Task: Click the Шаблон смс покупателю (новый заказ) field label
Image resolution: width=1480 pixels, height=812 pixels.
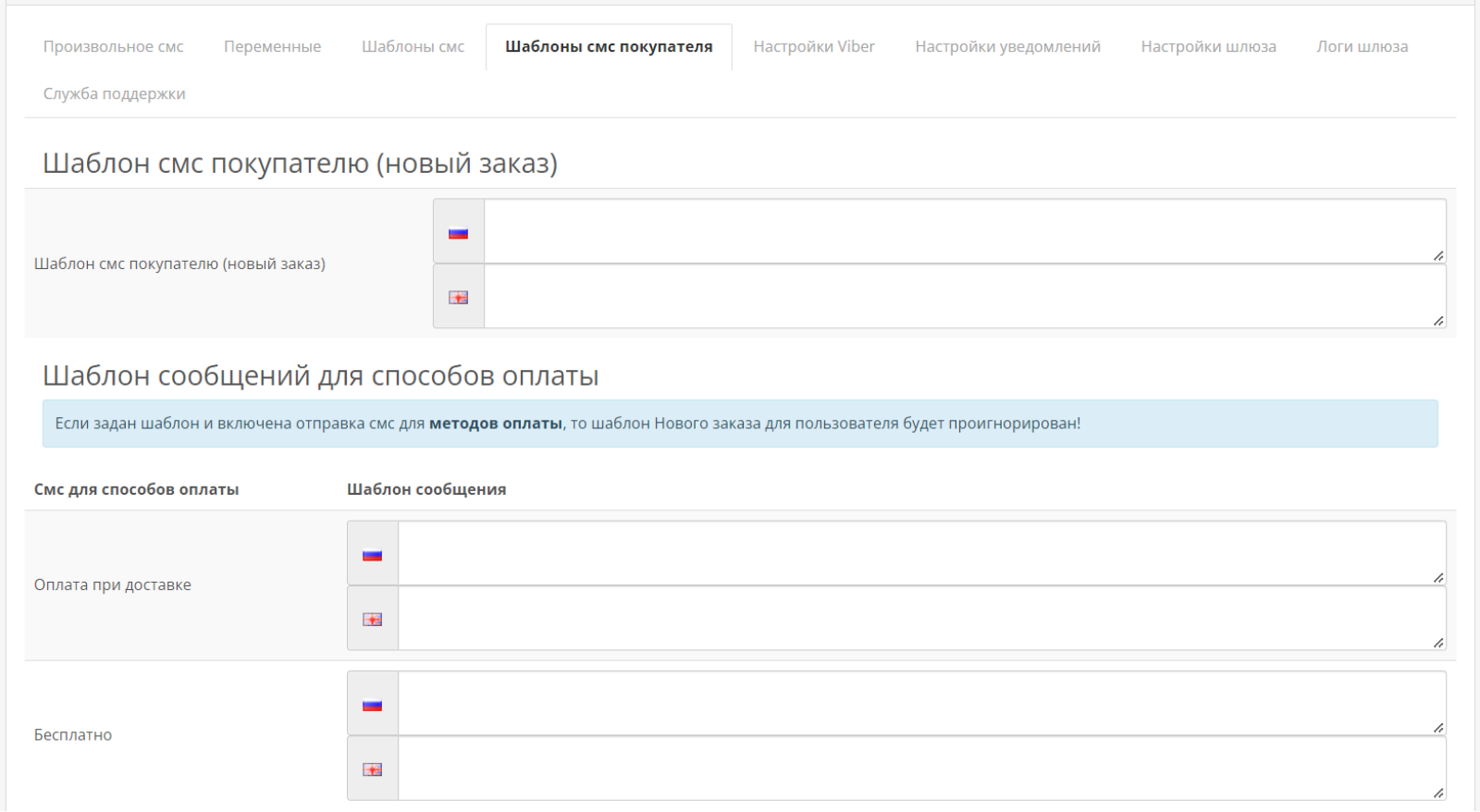Action: pos(179,264)
